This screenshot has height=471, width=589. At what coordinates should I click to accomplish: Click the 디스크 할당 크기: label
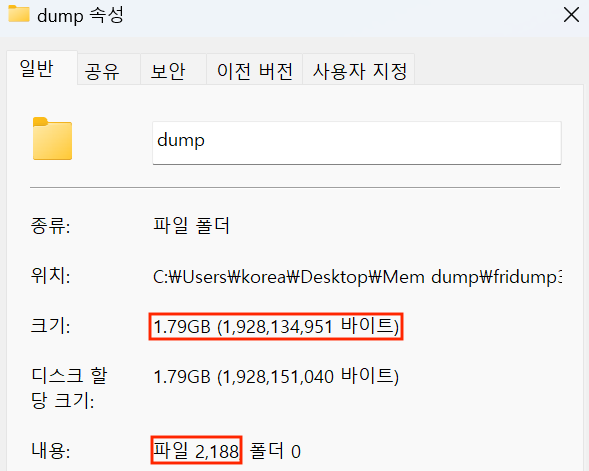click(x=69, y=388)
